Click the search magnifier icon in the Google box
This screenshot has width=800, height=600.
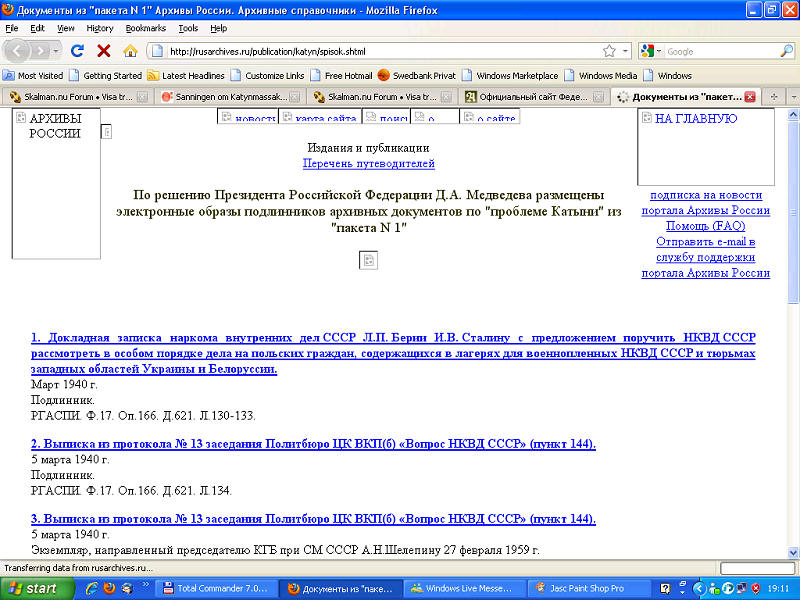point(786,51)
